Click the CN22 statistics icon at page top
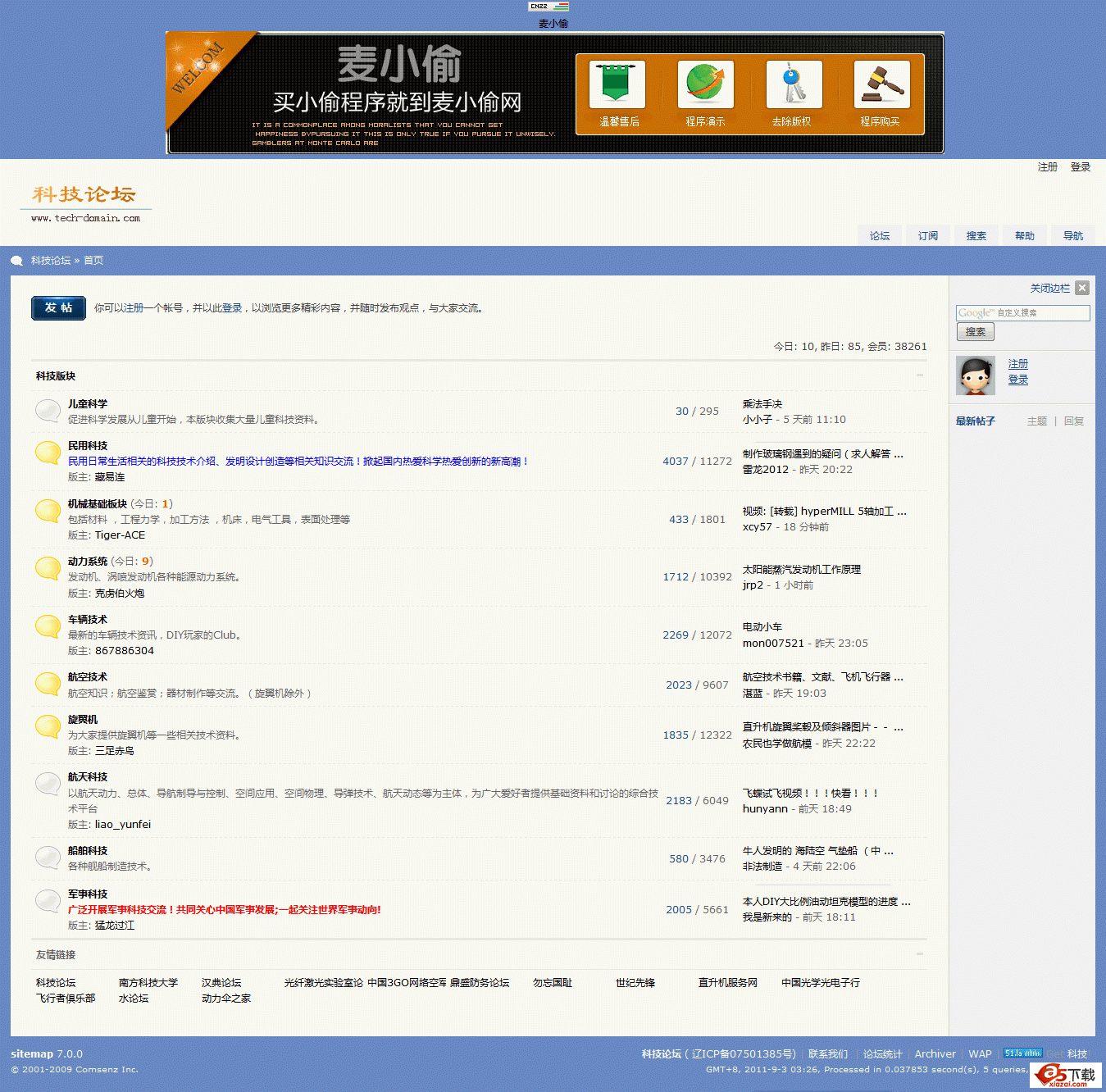1106x1092 pixels. click(548, 7)
